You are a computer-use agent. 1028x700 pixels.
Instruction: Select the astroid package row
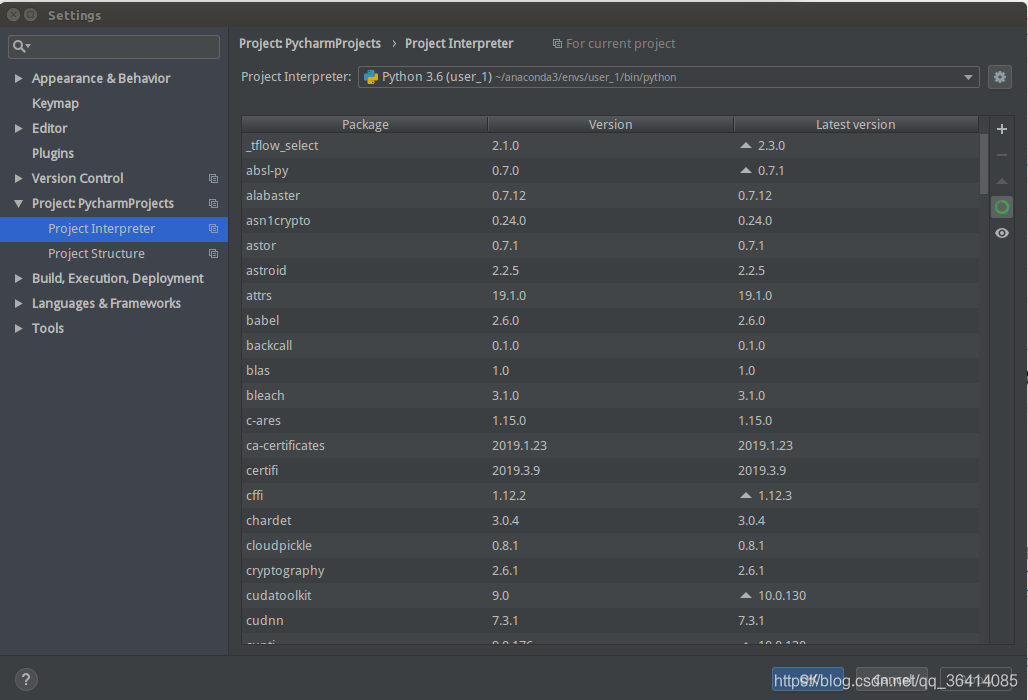click(x=610, y=270)
